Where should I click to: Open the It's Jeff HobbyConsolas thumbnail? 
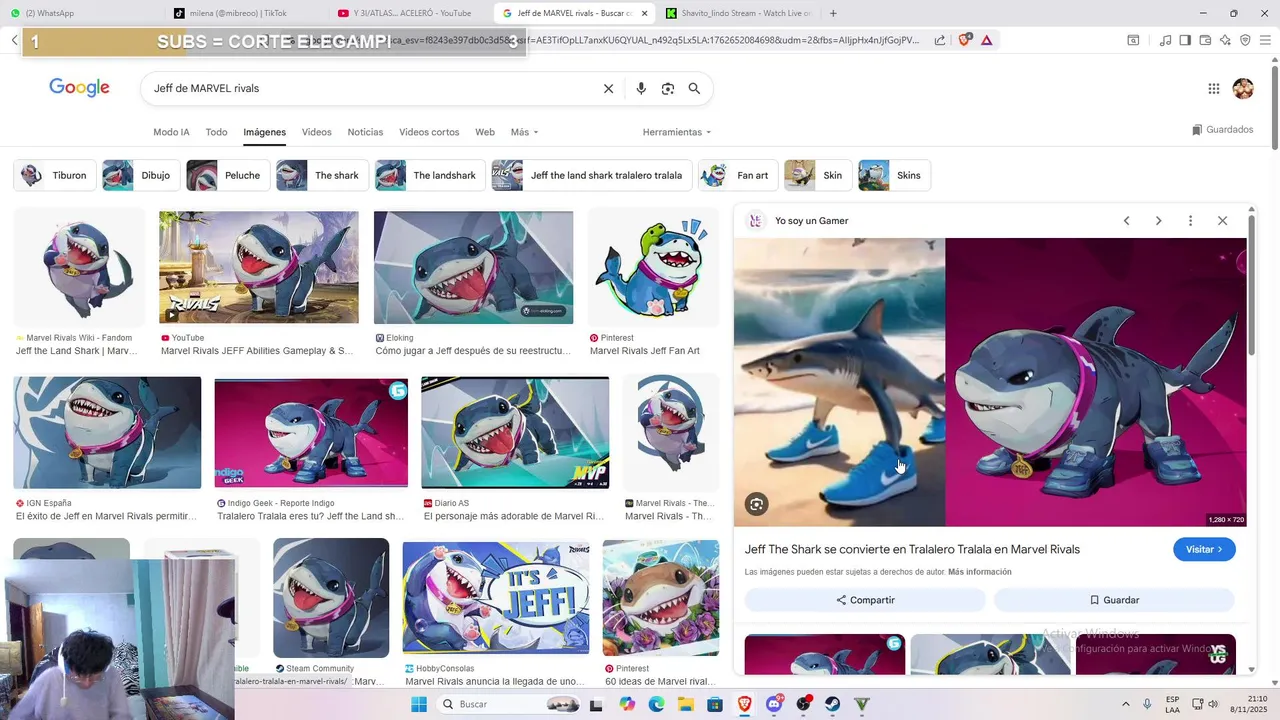pyautogui.click(x=496, y=597)
